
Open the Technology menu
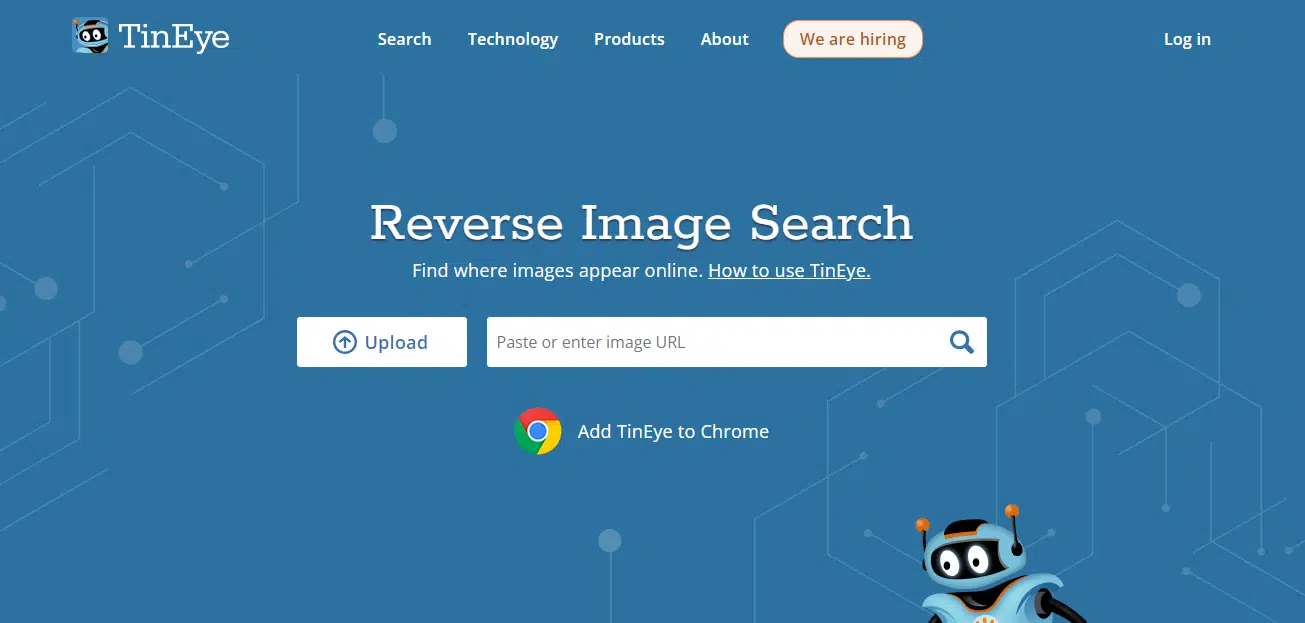513,39
